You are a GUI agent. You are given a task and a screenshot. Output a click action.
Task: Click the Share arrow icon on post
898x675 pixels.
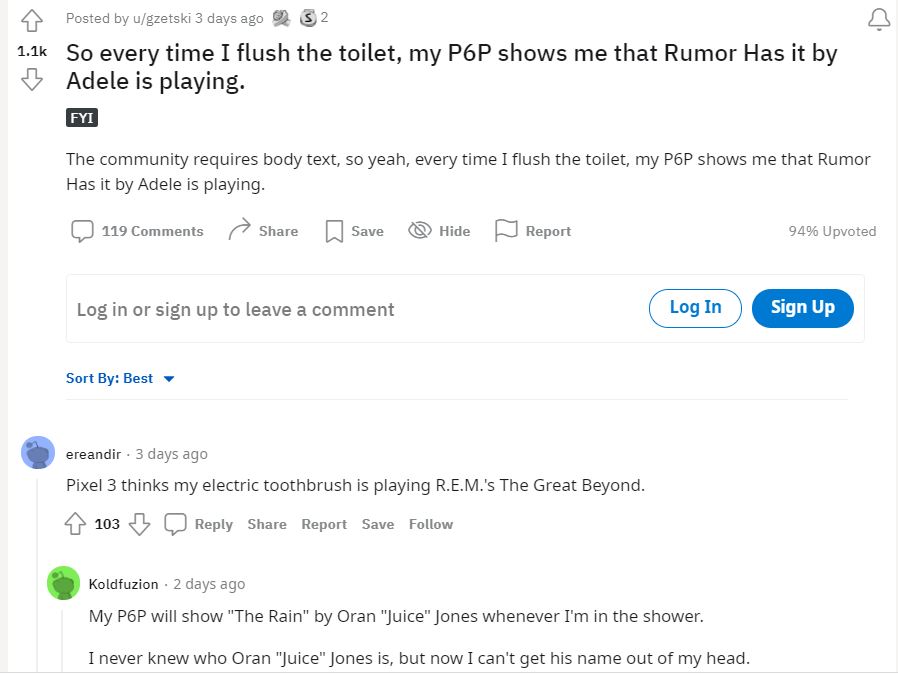[239, 231]
